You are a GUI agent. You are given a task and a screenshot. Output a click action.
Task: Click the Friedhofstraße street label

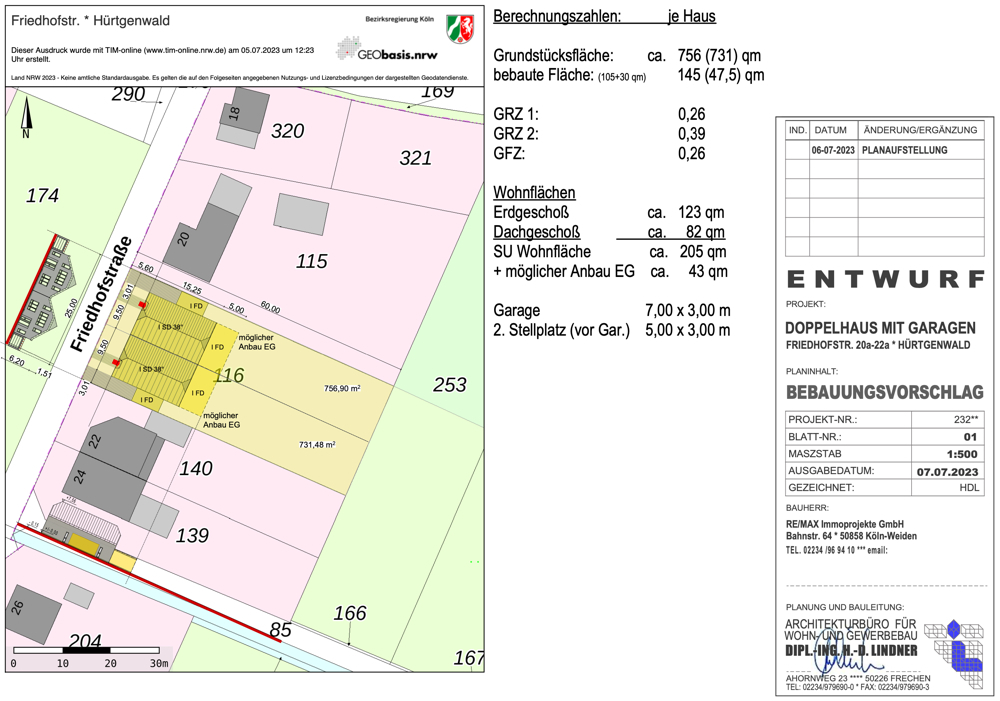[x=102, y=294]
